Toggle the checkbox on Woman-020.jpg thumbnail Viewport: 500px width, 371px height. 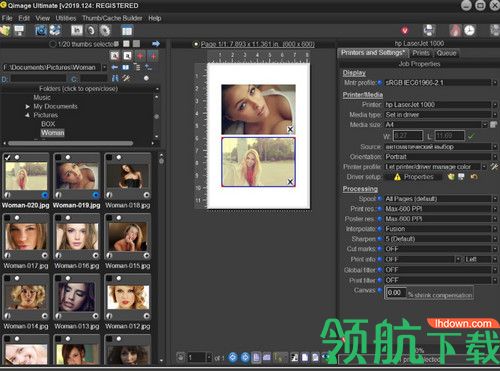pyautogui.click(x=7, y=157)
